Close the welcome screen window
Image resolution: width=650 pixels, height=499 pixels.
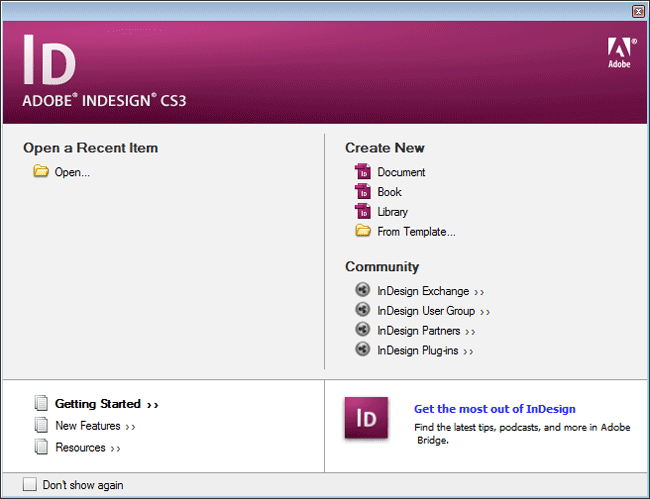click(x=638, y=11)
